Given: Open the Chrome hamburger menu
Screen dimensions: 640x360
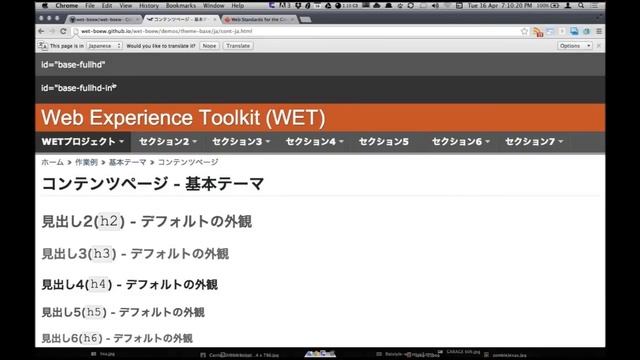Looking at the screenshot, I should tap(599, 31).
